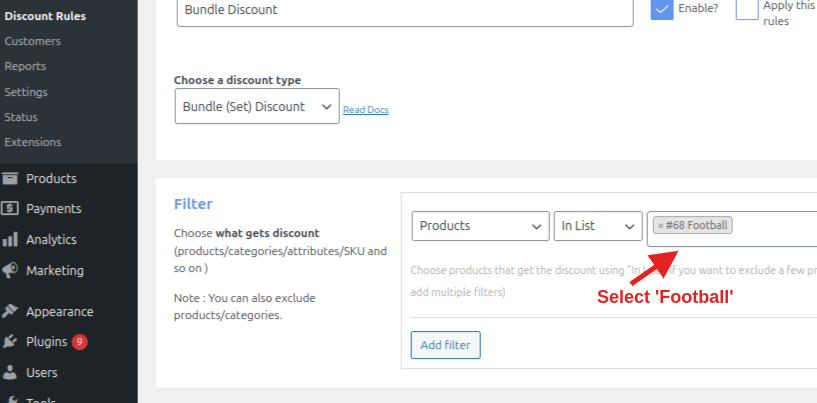
Task: Click the Users person icon
Action: 10,373
